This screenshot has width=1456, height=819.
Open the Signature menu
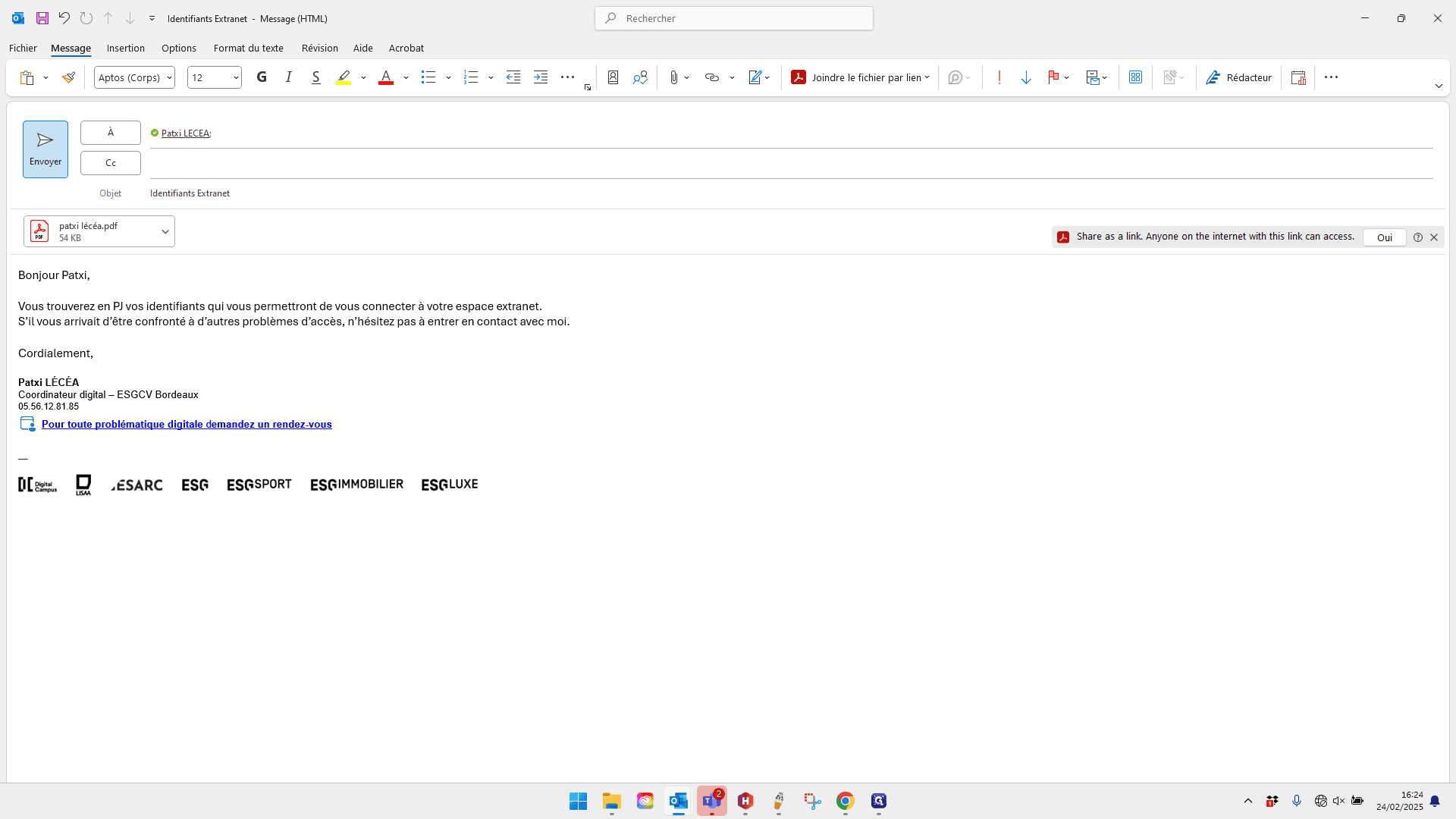pos(759,77)
